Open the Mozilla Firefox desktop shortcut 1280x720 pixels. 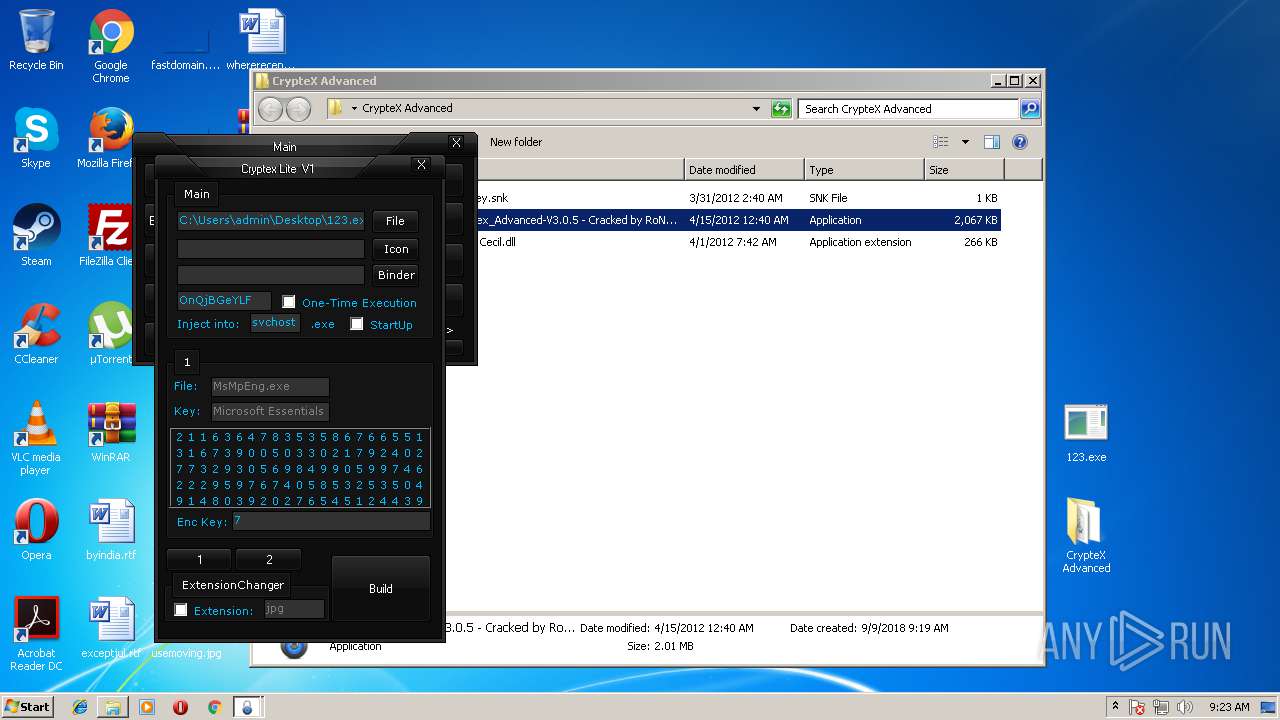click(109, 138)
